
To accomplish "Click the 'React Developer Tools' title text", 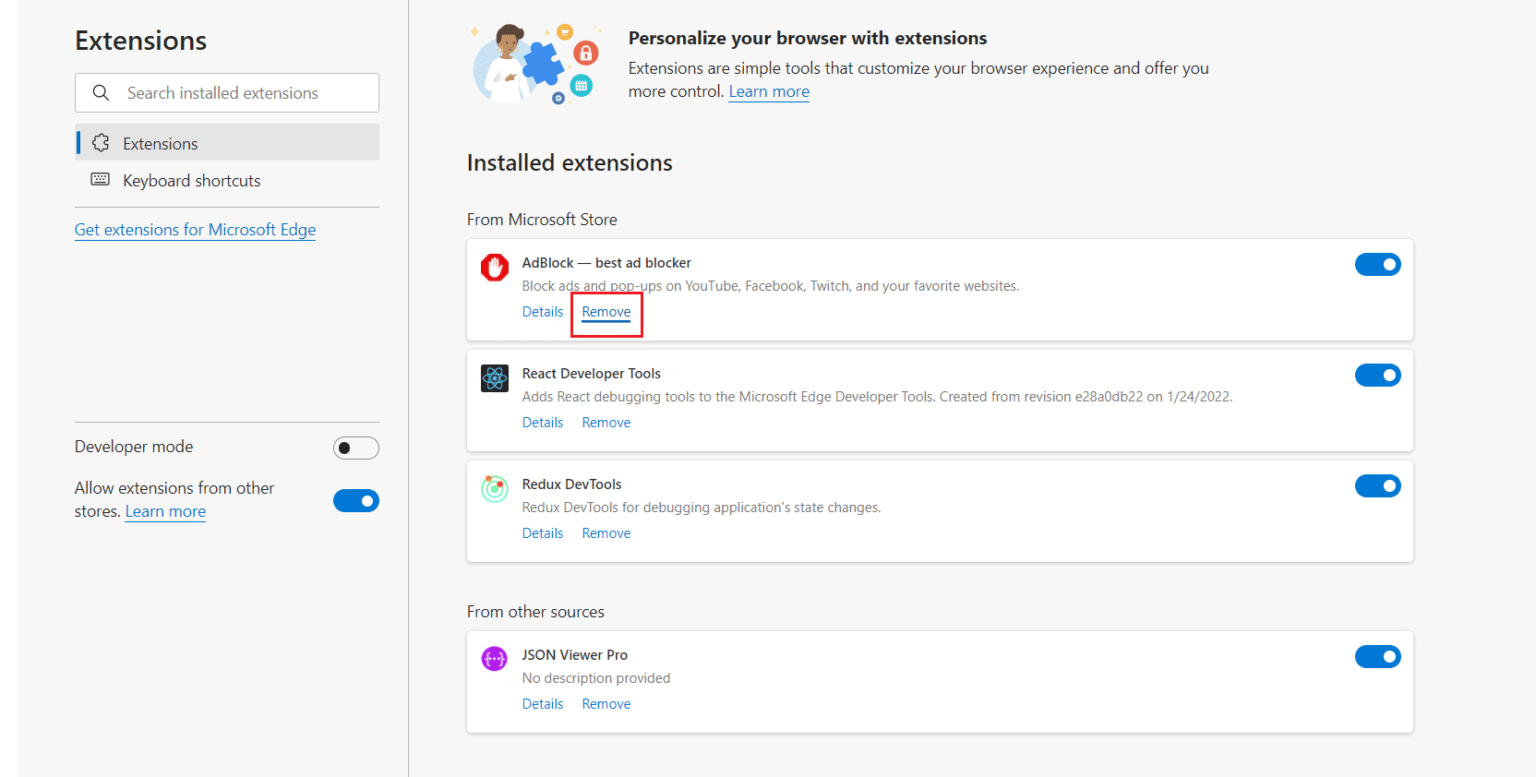I will pyautogui.click(x=591, y=373).
